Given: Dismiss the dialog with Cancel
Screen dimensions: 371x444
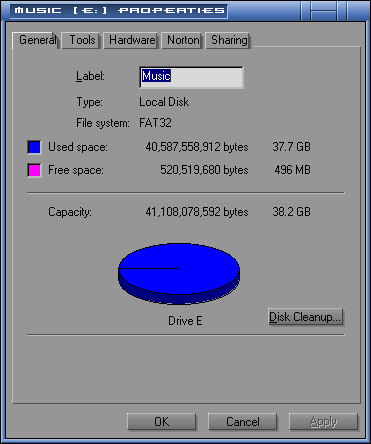Looking at the screenshot, I should (x=243, y=422).
